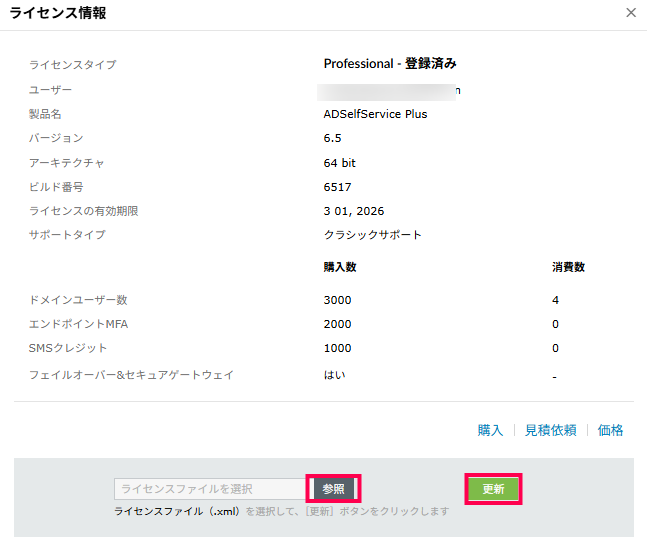Screen dimensions: 647x549
Task: Click the ライセンスファイルを選択 input field
Action: 210,489
